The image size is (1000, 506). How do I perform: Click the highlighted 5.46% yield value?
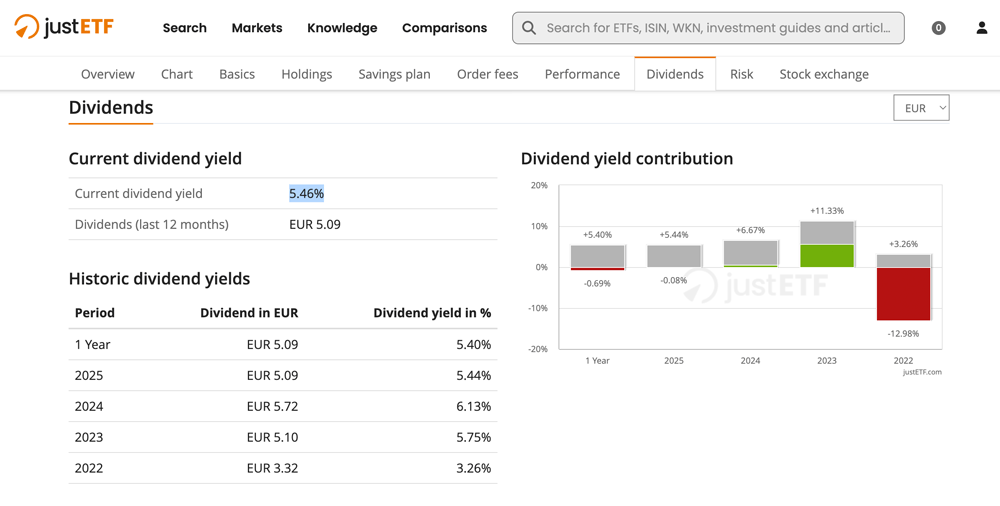click(x=306, y=194)
